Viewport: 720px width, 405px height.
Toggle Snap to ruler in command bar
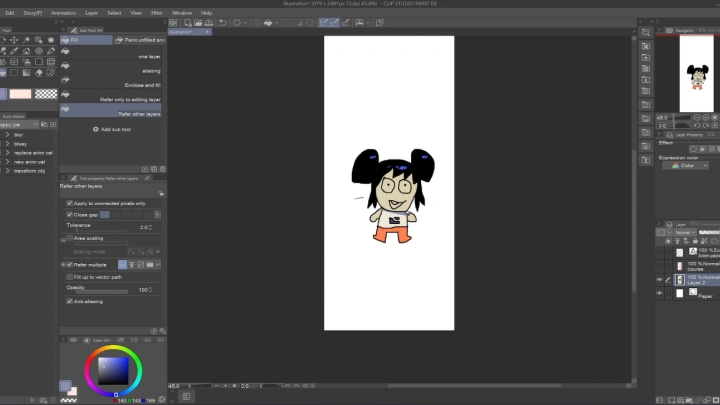click(x=324, y=22)
